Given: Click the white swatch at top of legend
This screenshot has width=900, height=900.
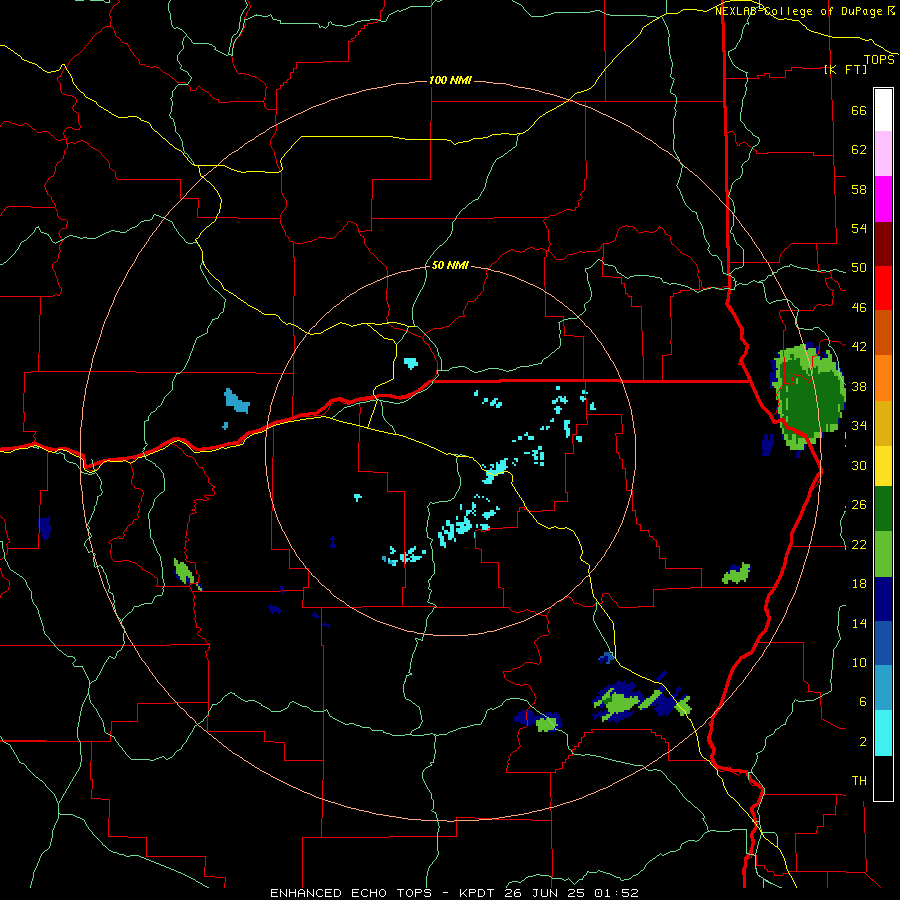Looking at the screenshot, I should point(883,110).
